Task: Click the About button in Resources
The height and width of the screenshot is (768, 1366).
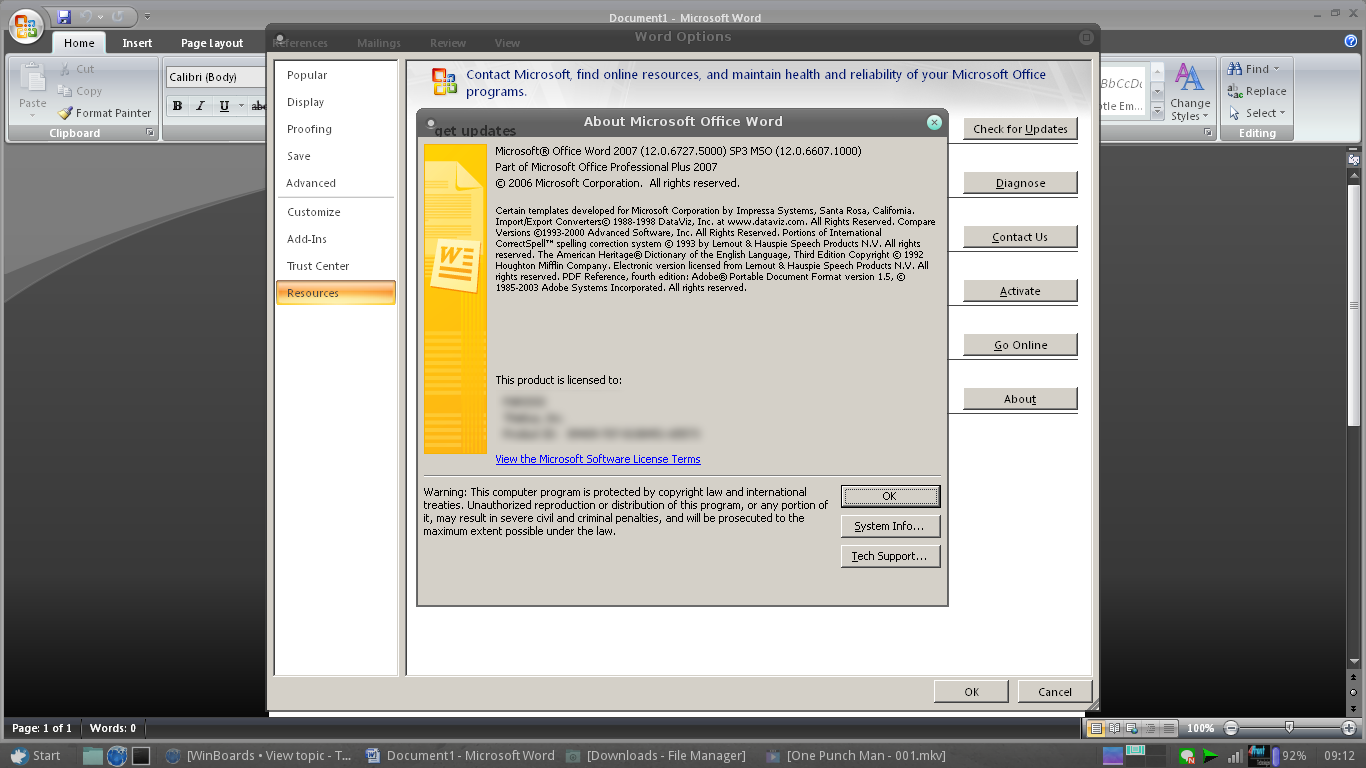Action: [1020, 399]
